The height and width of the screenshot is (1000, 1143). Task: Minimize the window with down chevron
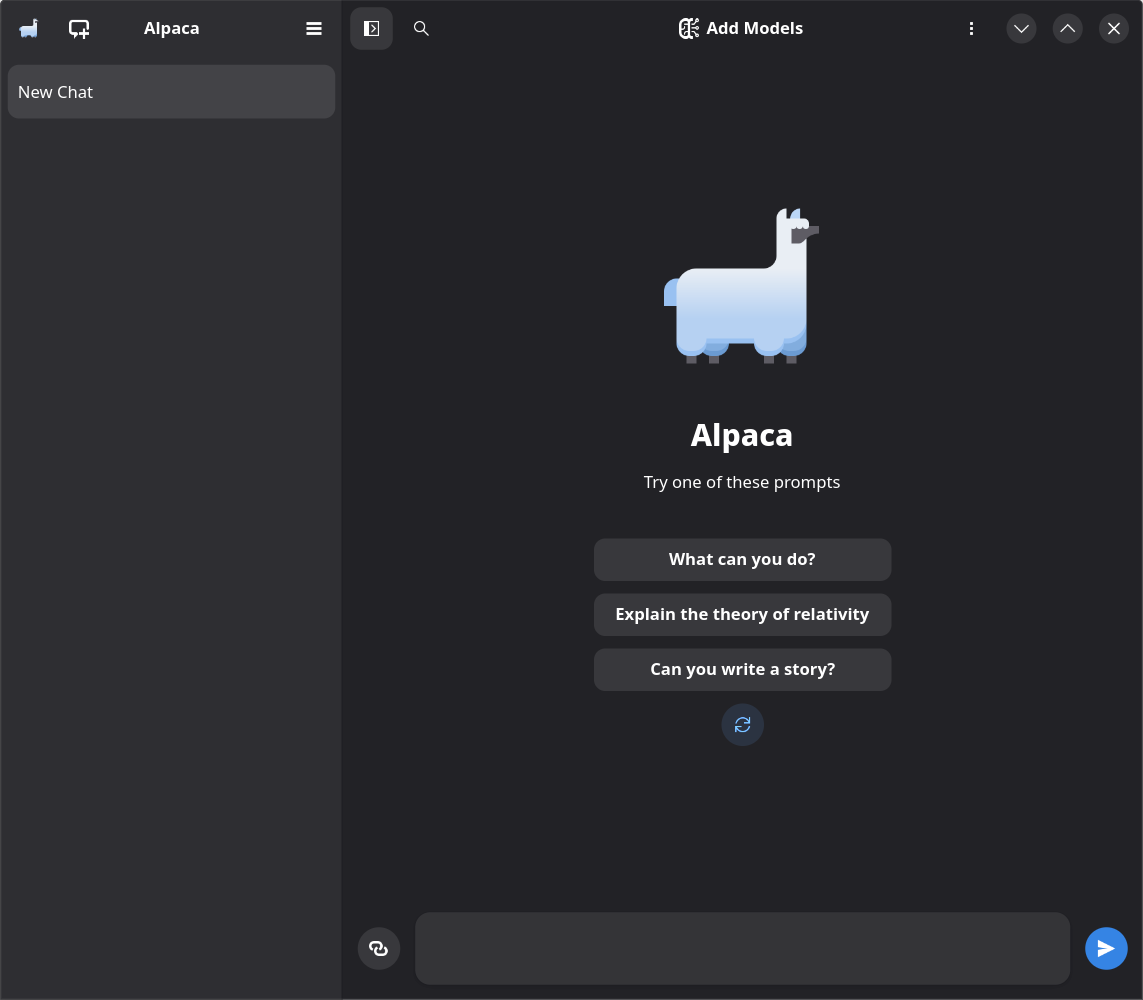(1021, 28)
